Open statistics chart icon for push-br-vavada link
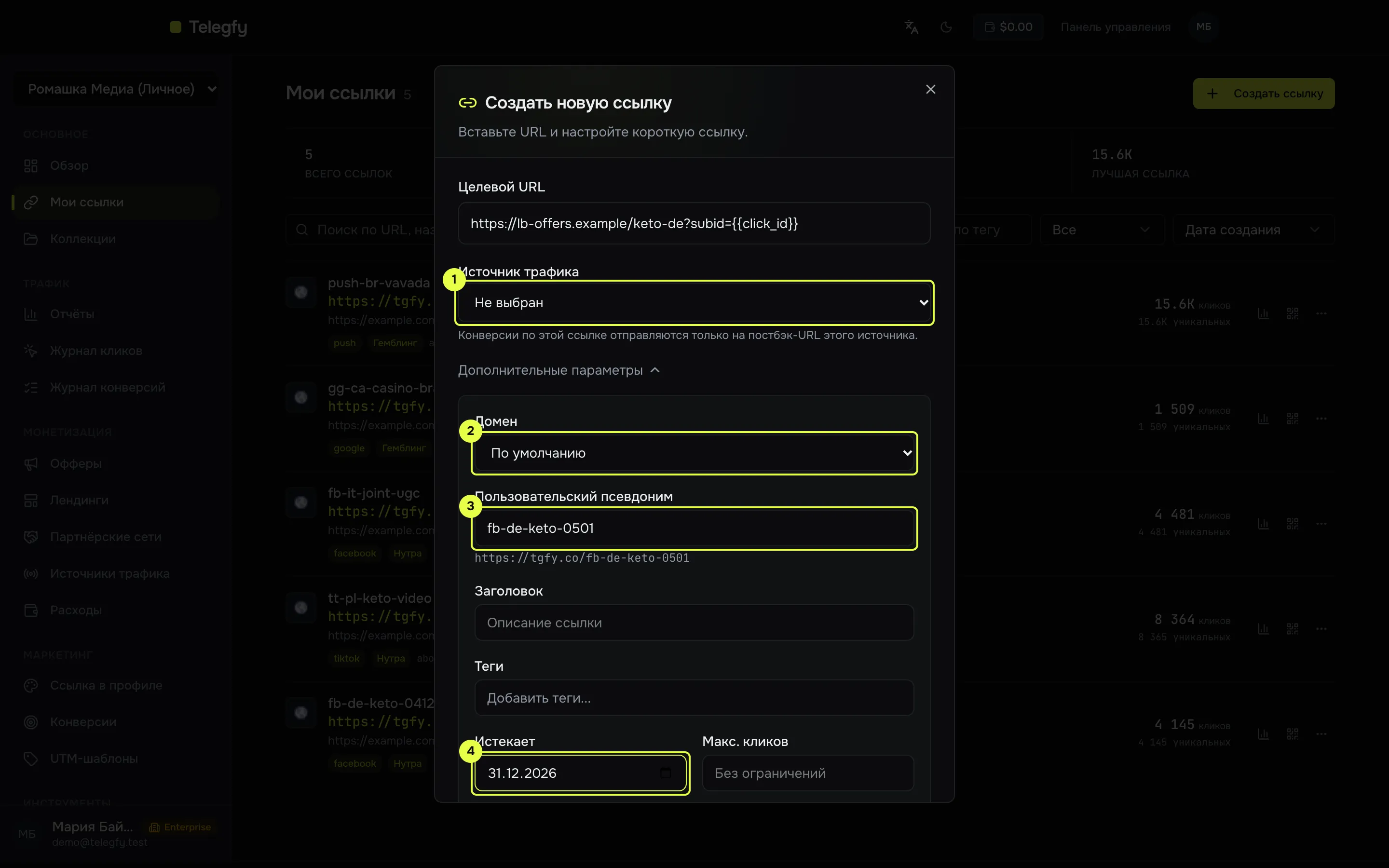 1263,313
